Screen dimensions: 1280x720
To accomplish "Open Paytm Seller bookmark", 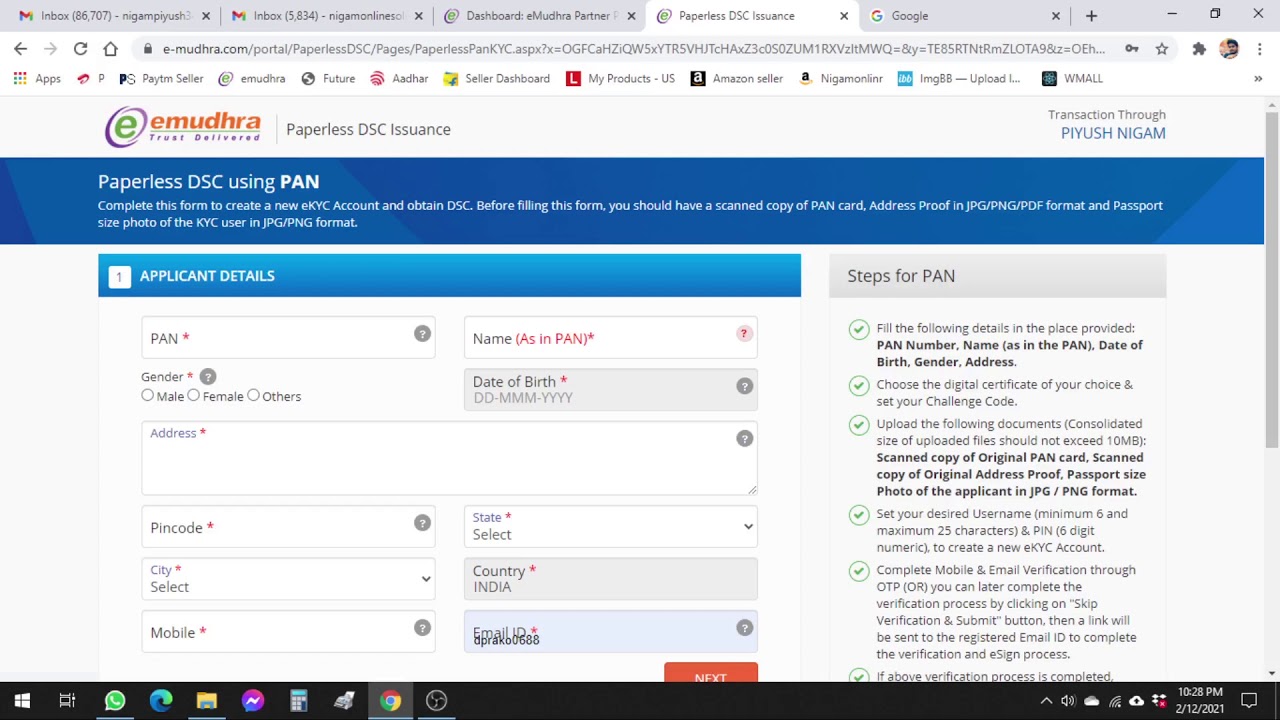I will click(161, 78).
